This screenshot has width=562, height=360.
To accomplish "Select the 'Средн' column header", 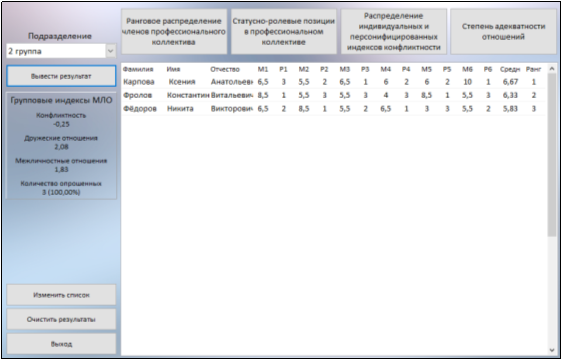I will (x=510, y=69).
